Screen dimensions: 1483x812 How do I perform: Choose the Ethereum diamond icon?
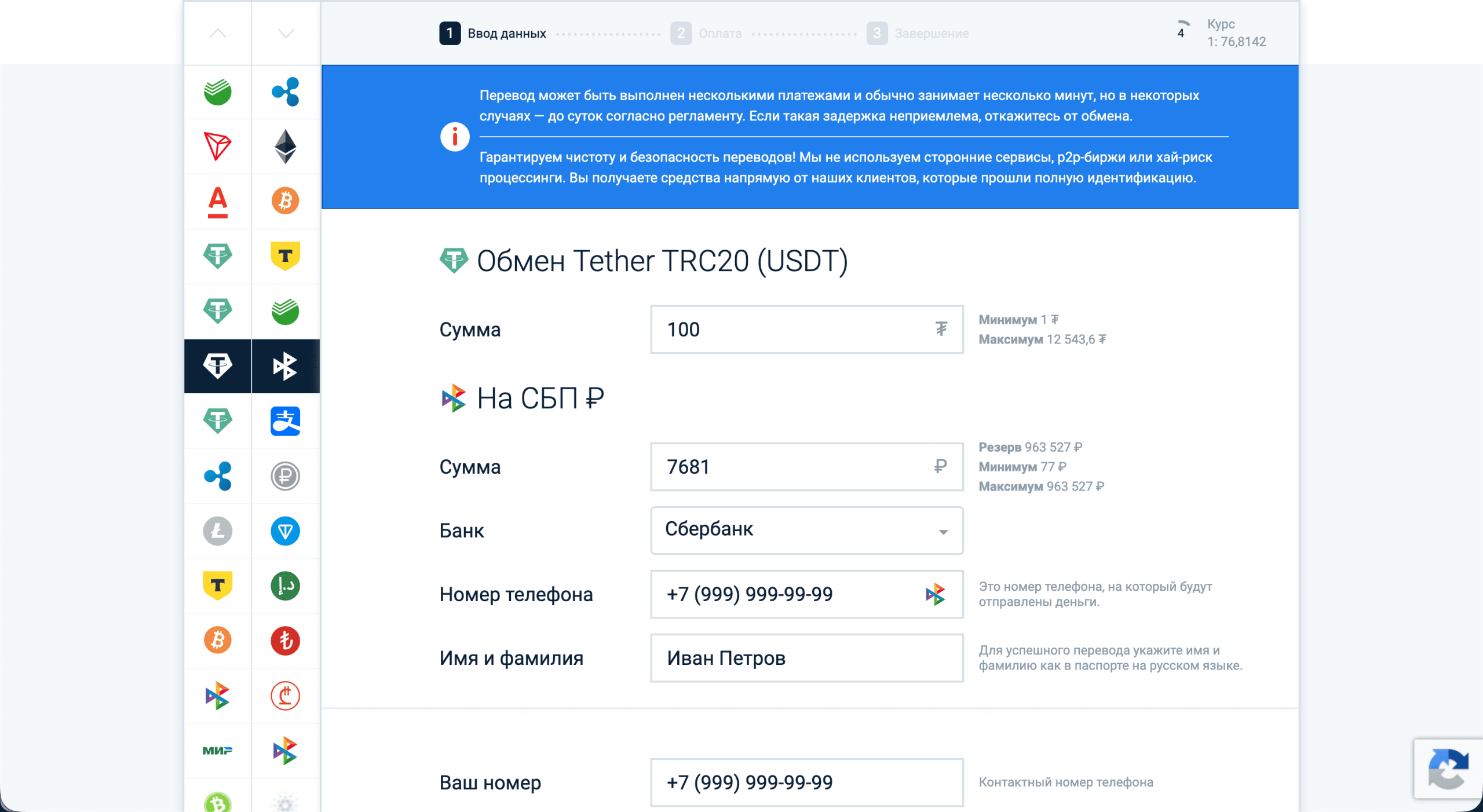click(x=285, y=147)
